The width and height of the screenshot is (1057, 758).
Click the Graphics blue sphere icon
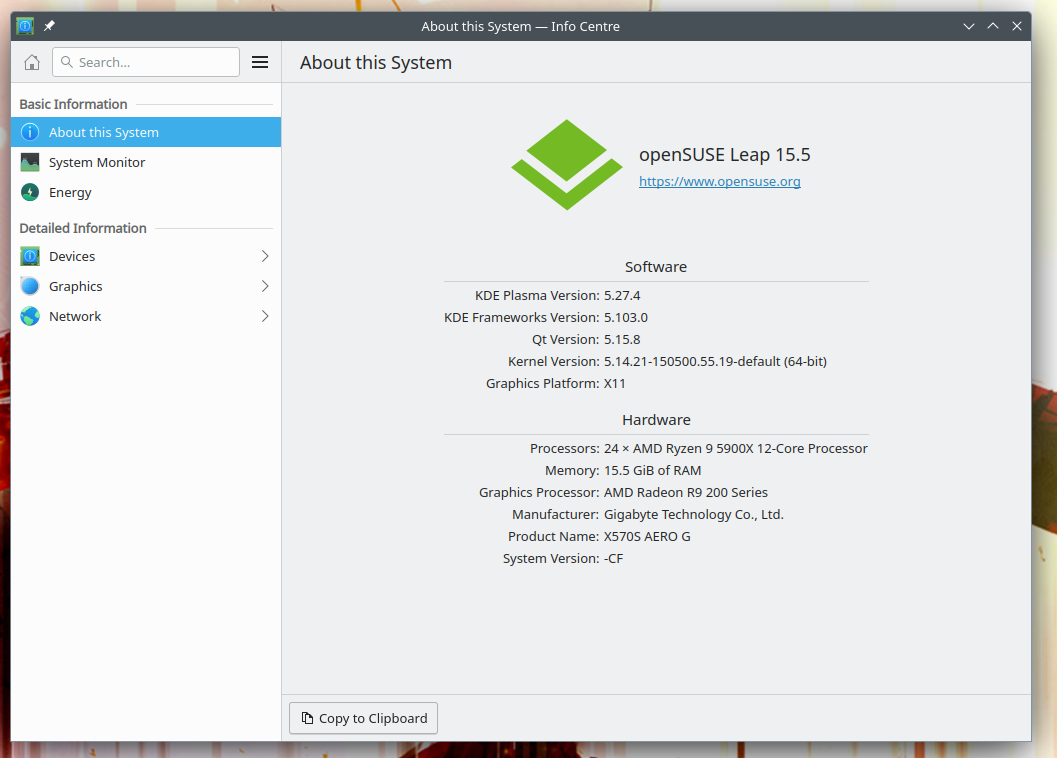click(30, 286)
